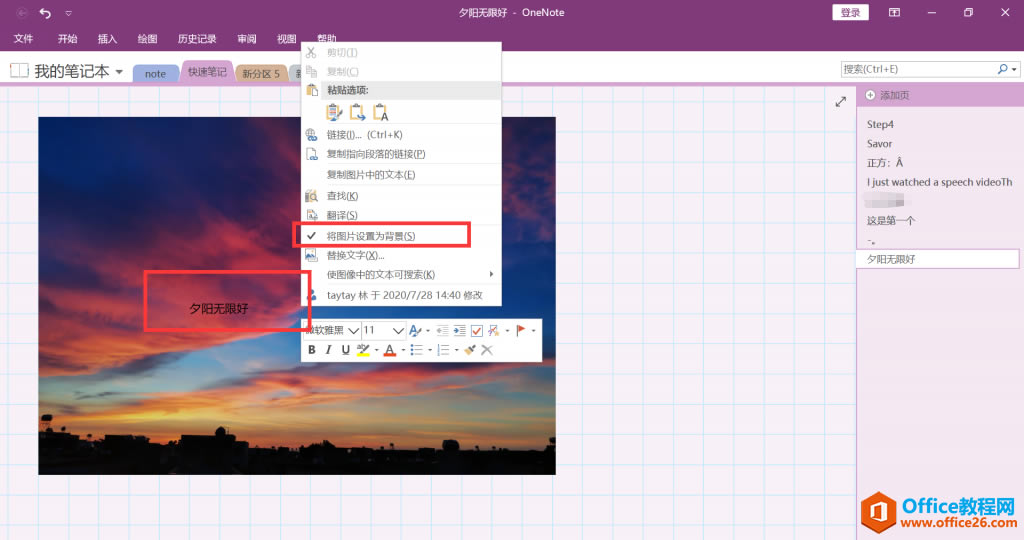The width and height of the screenshot is (1024, 540).
Task: Click the bullet list icon
Action: coord(416,350)
